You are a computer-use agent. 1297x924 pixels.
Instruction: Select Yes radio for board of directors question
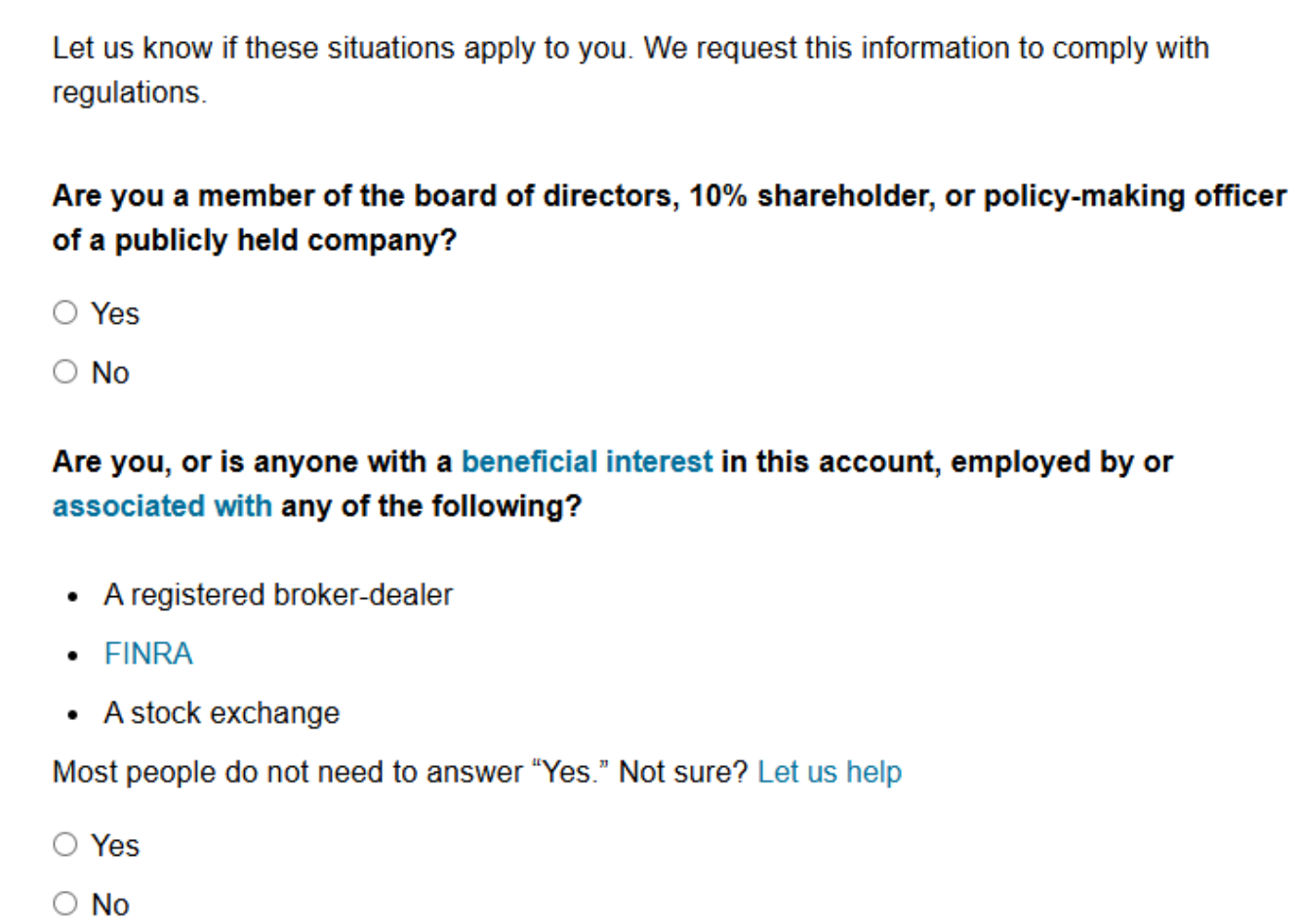click(x=65, y=313)
